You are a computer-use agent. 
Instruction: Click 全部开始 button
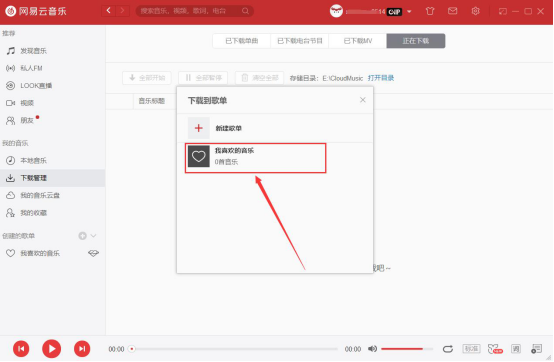147,78
